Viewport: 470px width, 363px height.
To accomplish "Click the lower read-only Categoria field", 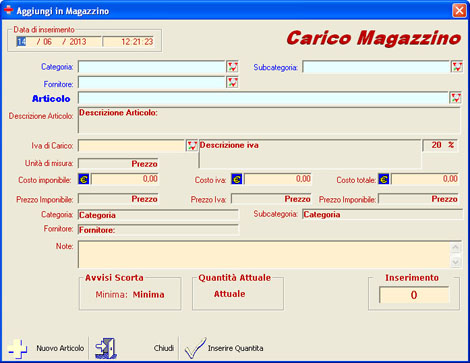I will [158, 215].
